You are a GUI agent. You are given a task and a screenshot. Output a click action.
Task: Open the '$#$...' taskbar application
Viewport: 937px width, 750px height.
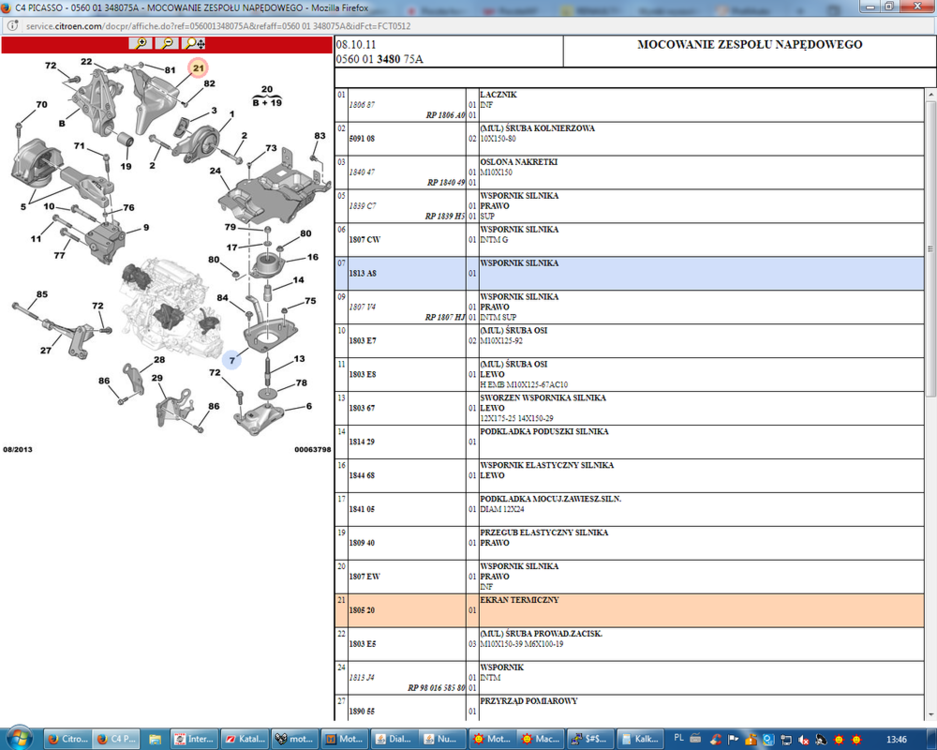click(590, 739)
